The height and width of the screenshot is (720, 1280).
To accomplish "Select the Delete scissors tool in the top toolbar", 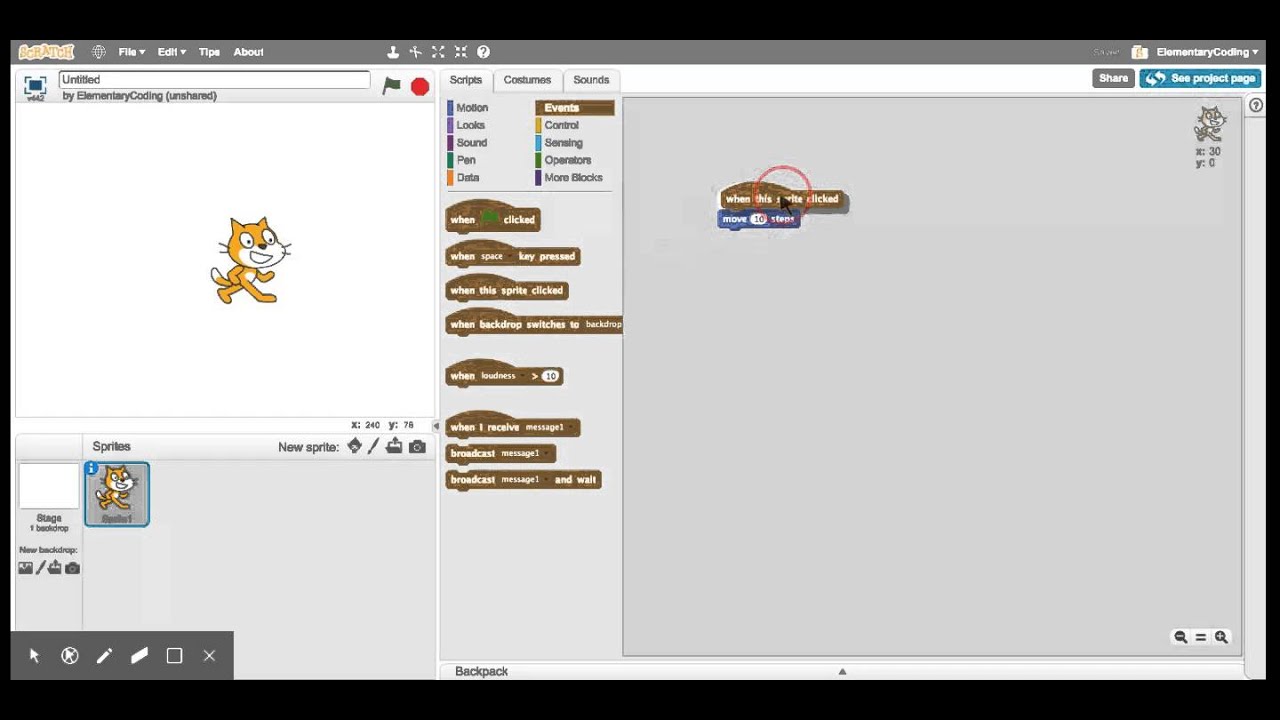I will tap(415, 52).
